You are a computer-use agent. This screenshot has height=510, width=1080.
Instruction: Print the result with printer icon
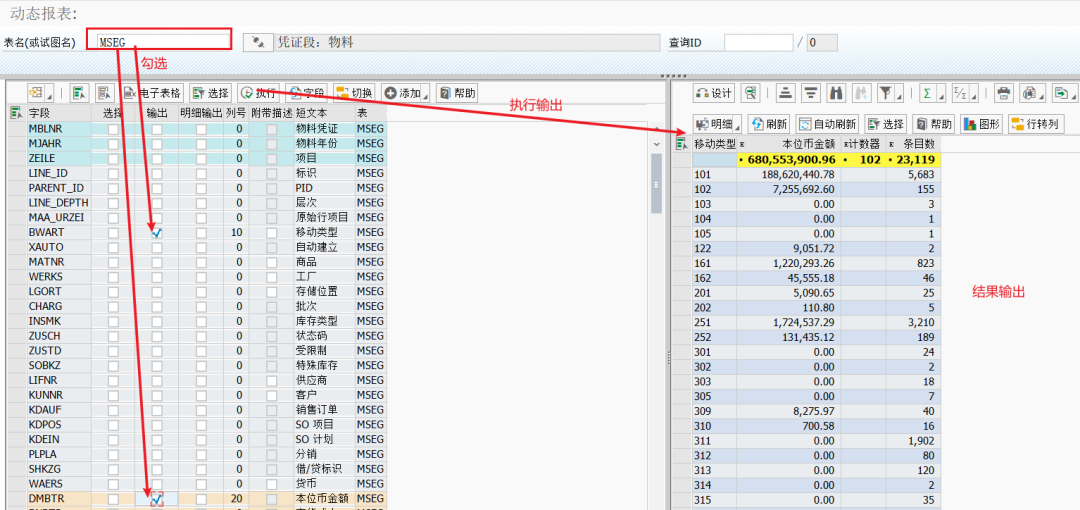point(1004,92)
